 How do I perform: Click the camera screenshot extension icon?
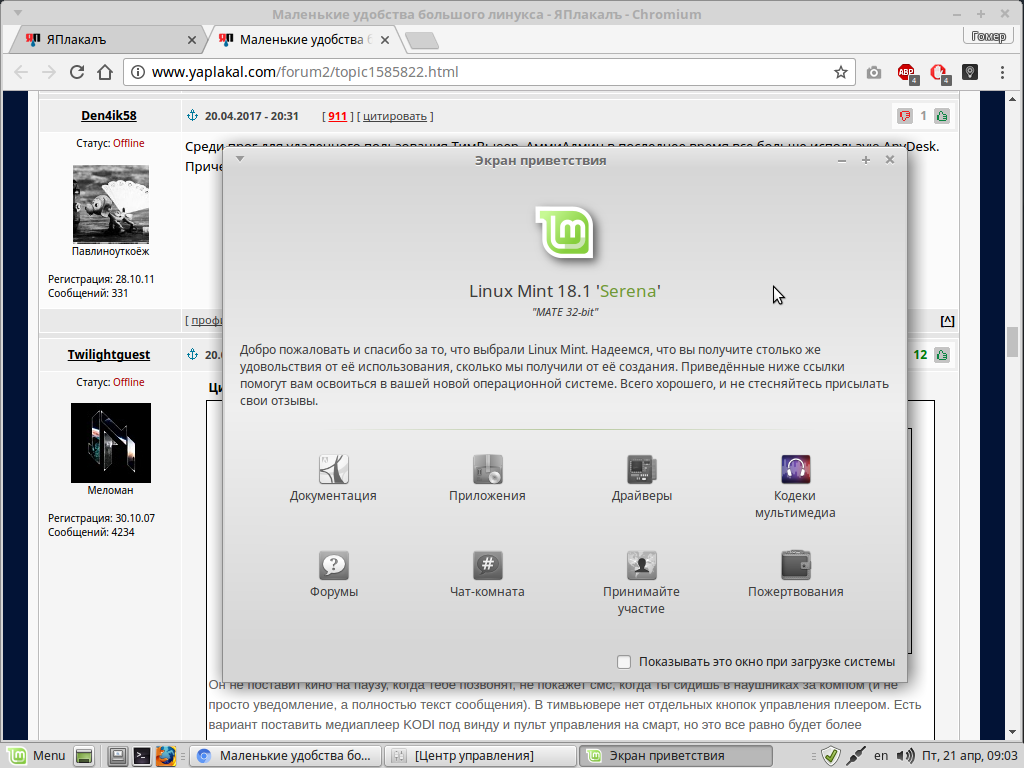(874, 72)
